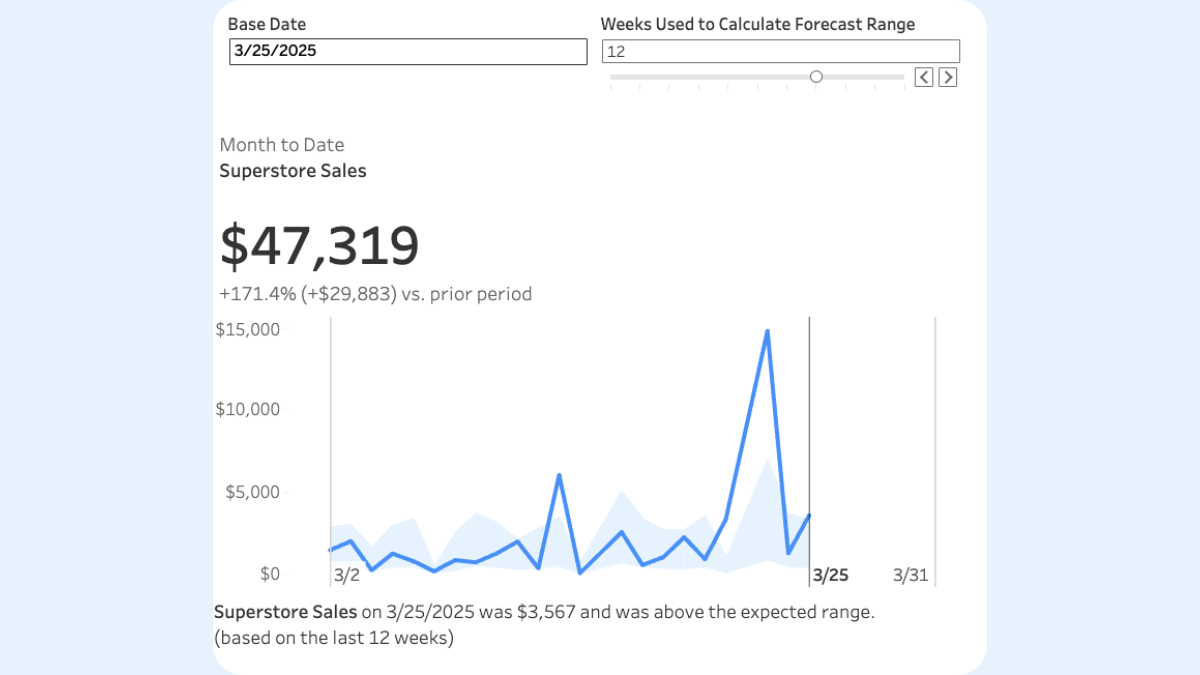Select the slider handle for forecast weeks
This screenshot has width=1200, height=675.
point(815,76)
